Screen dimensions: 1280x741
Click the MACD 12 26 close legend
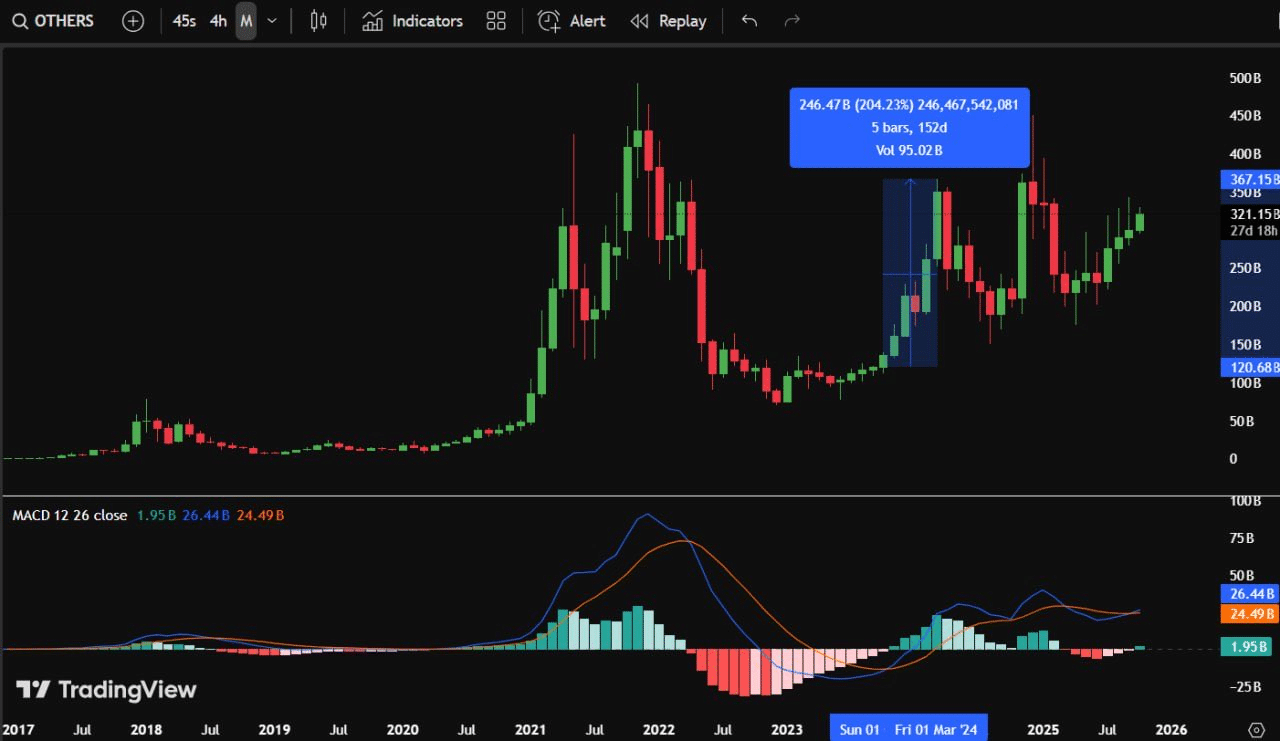tap(70, 515)
